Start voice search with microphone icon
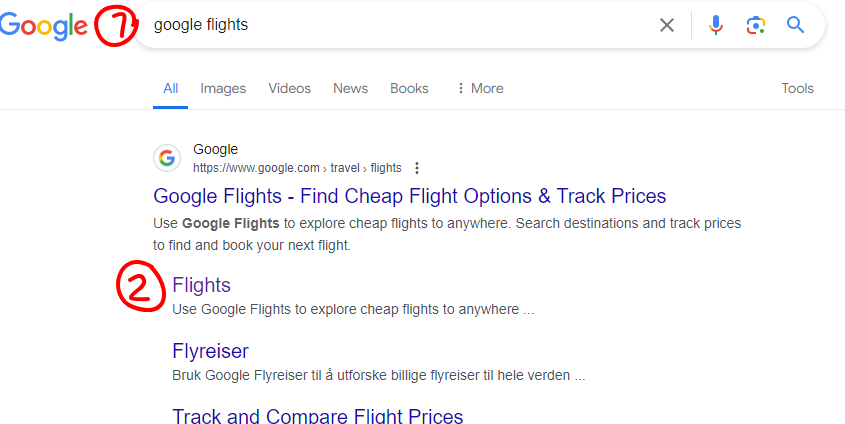The image size is (845, 424). coord(716,25)
